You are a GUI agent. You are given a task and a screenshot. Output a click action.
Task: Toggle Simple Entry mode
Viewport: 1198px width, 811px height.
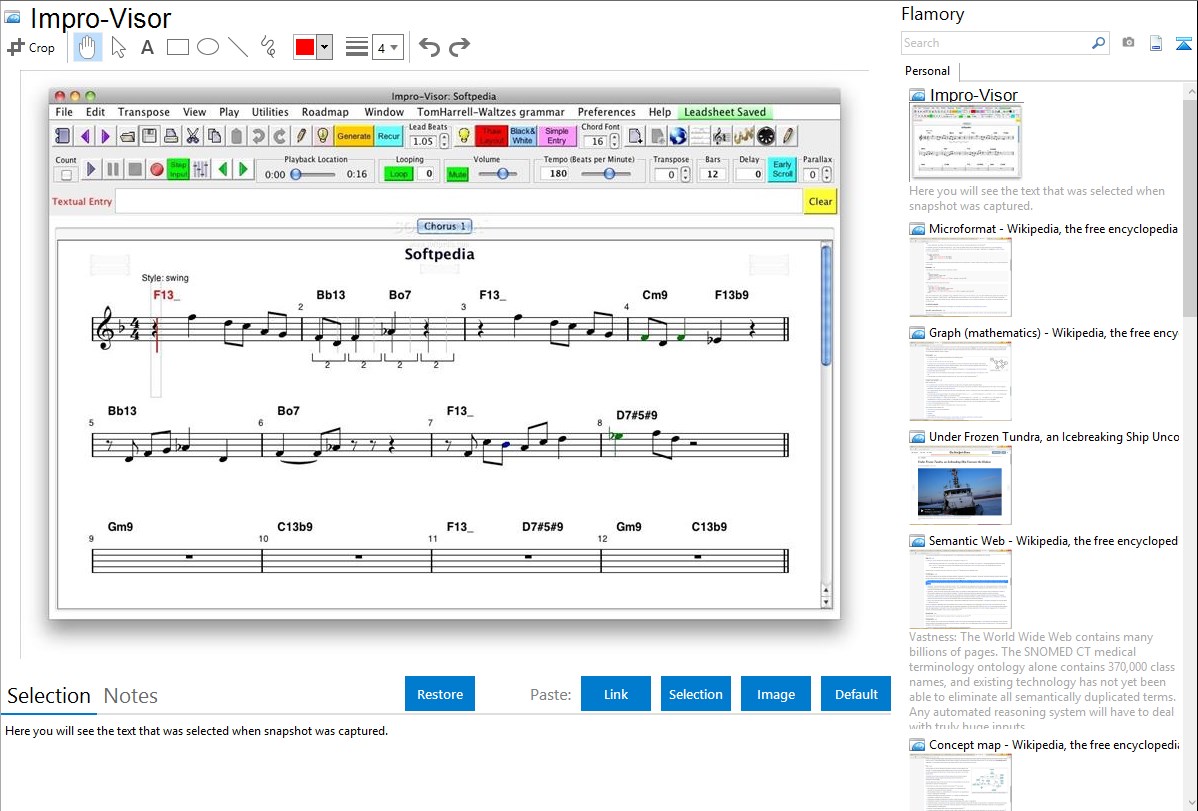[557, 136]
